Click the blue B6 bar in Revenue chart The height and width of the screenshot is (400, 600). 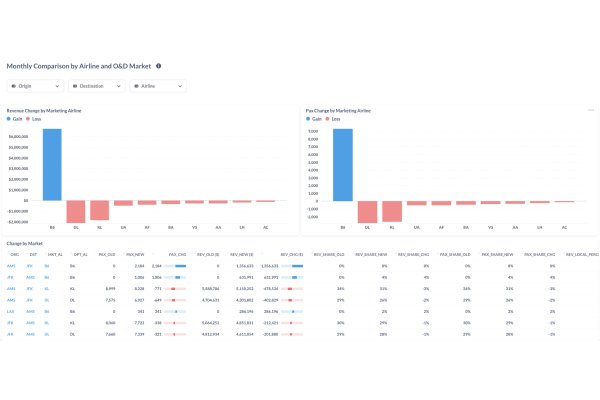point(51,164)
